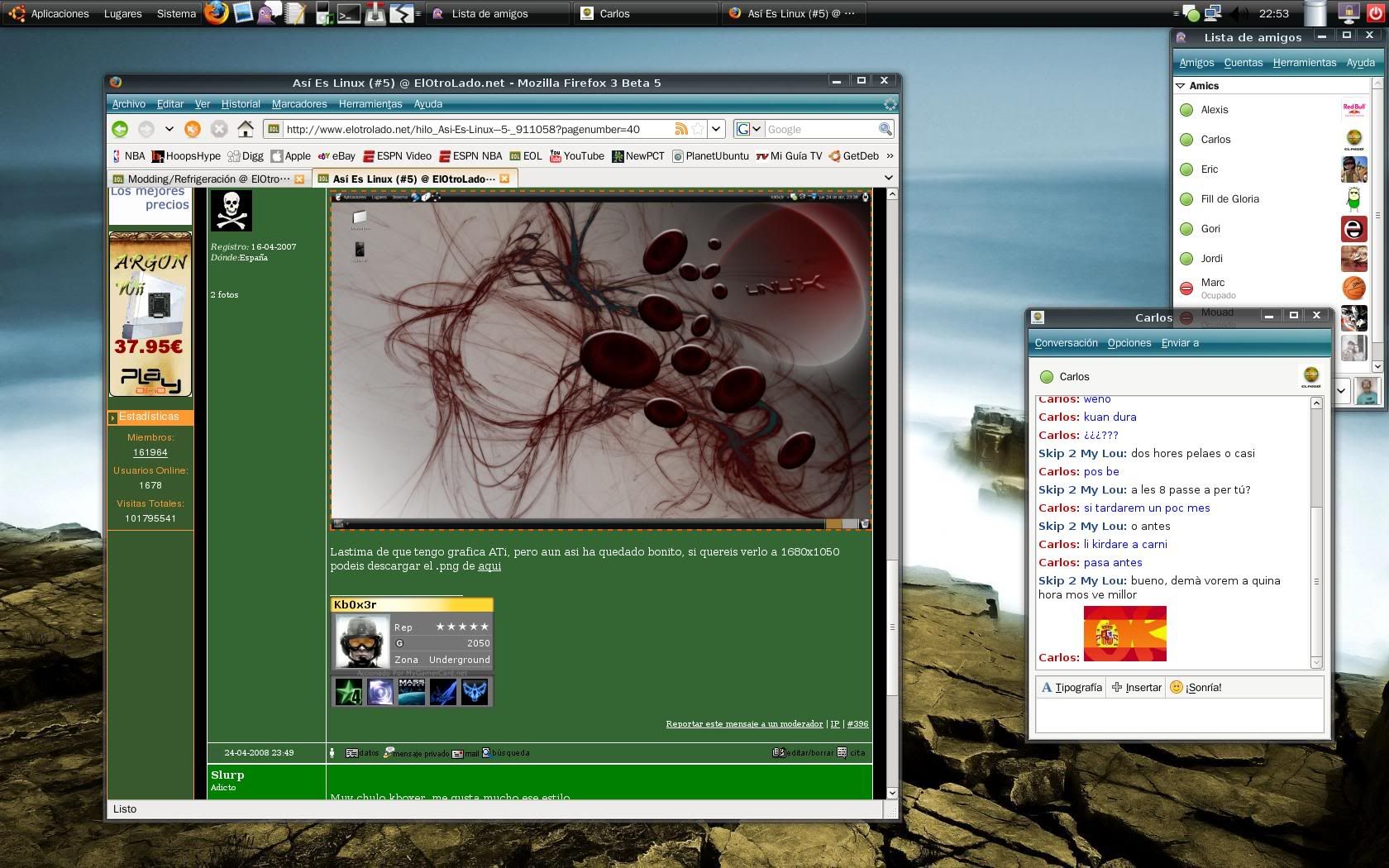Open the Conversación menu in chat
1389x868 pixels.
[1066, 343]
